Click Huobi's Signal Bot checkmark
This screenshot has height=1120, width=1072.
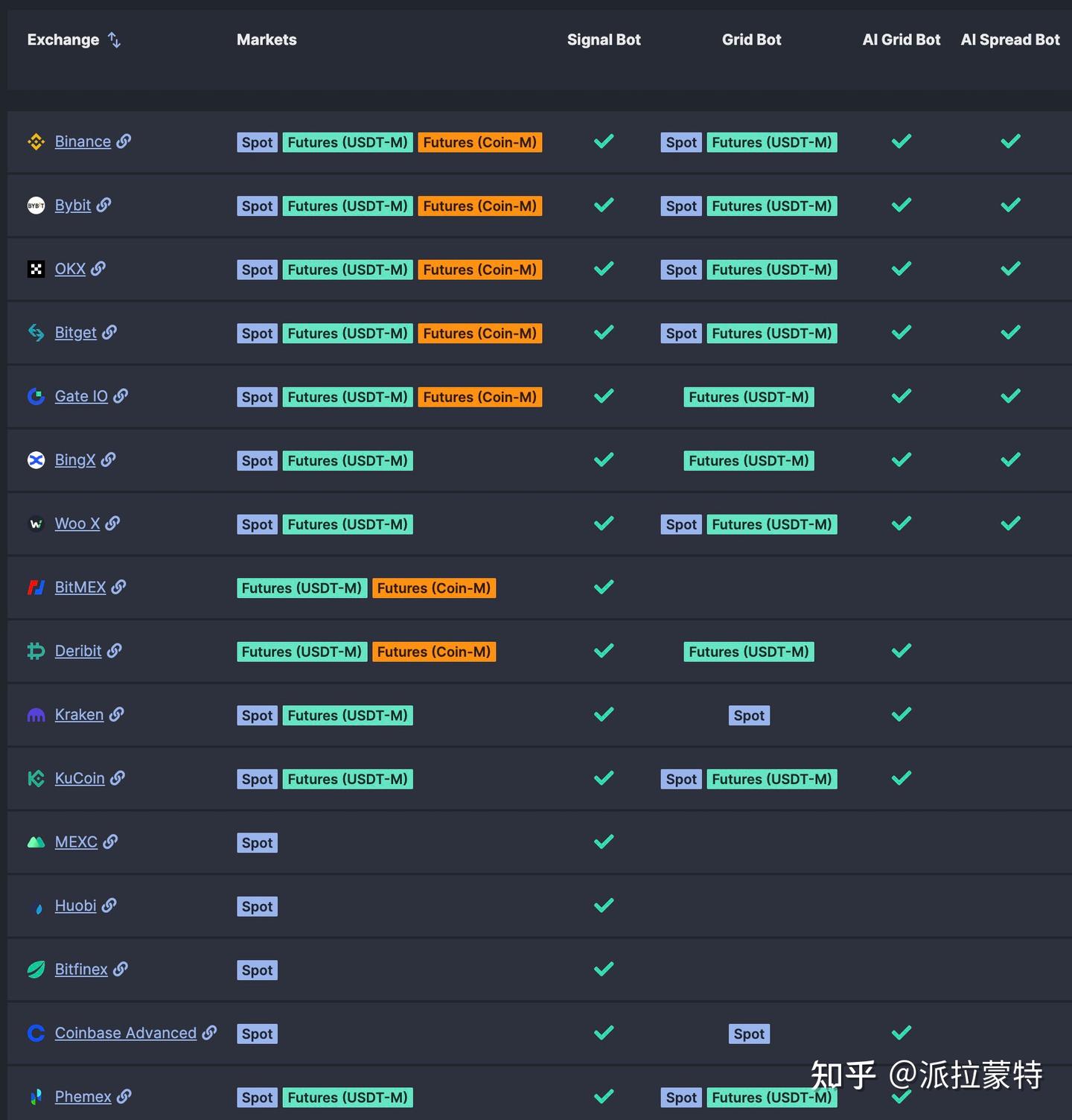pos(604,906)
